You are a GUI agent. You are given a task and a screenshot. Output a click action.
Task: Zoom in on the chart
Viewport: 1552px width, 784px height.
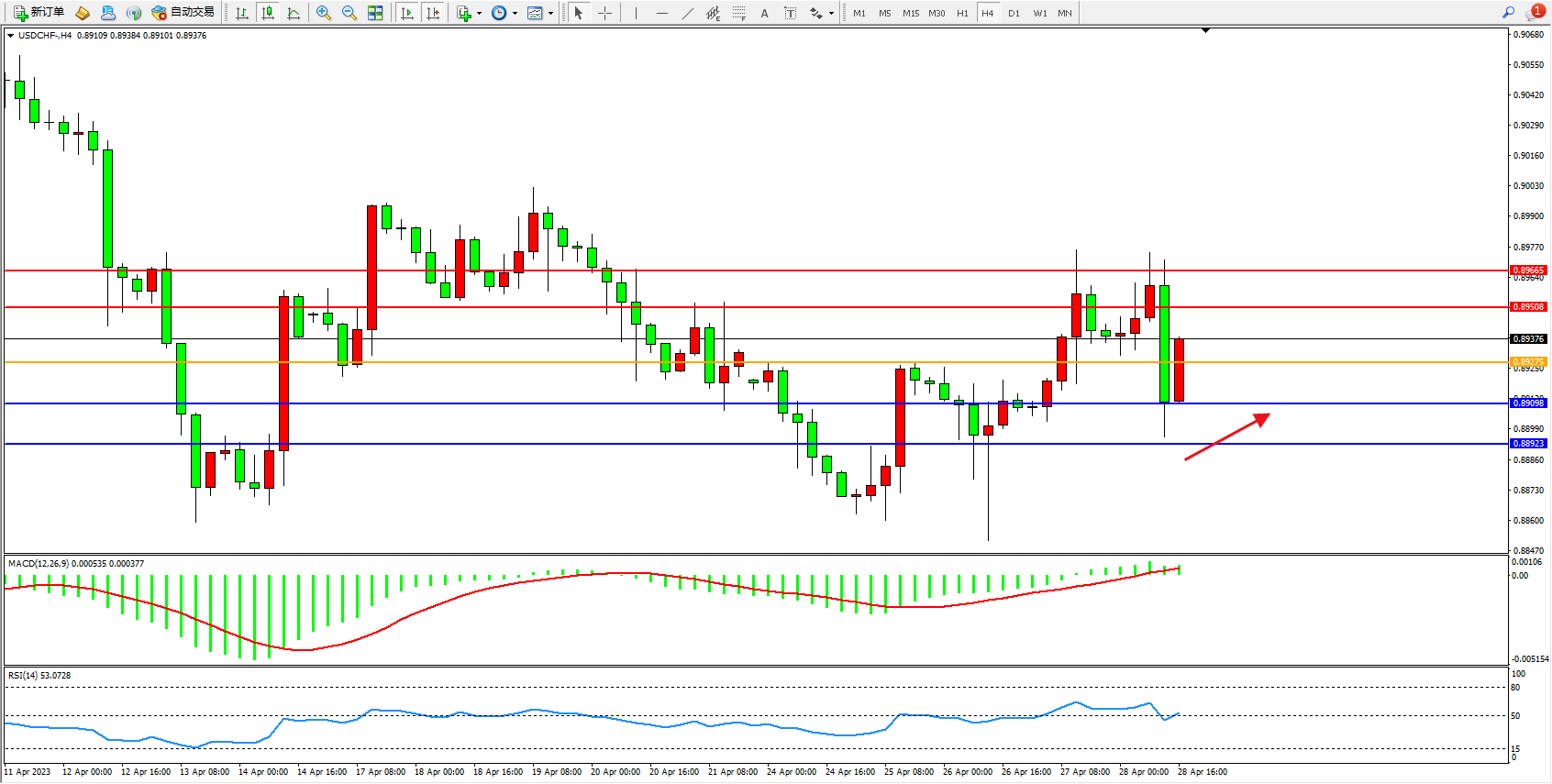(x=324, y=13)
